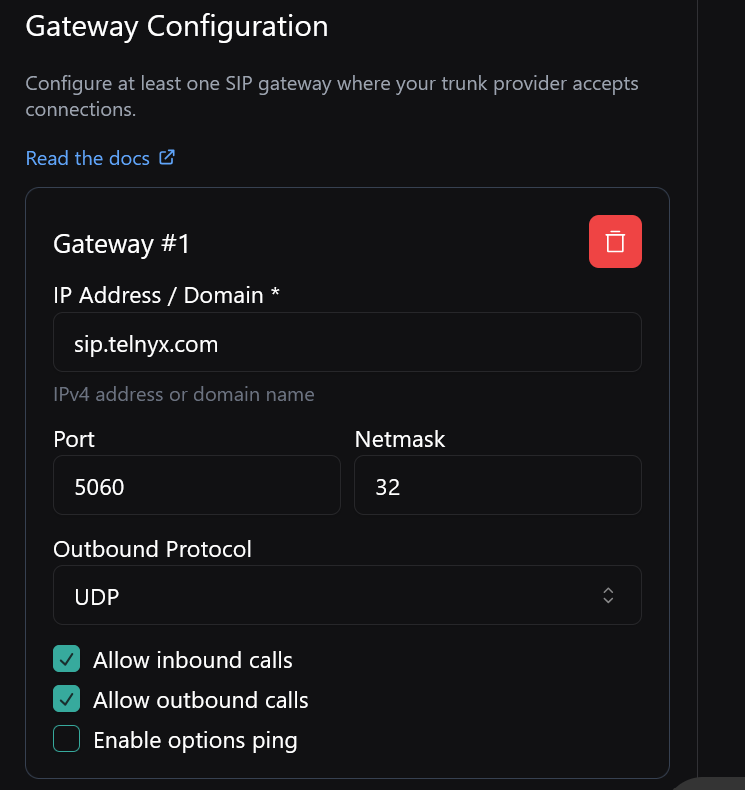This screenshot has height=790, width=745.
Task: Click the "Gateway Configuration" title
Action: point(176,27)
